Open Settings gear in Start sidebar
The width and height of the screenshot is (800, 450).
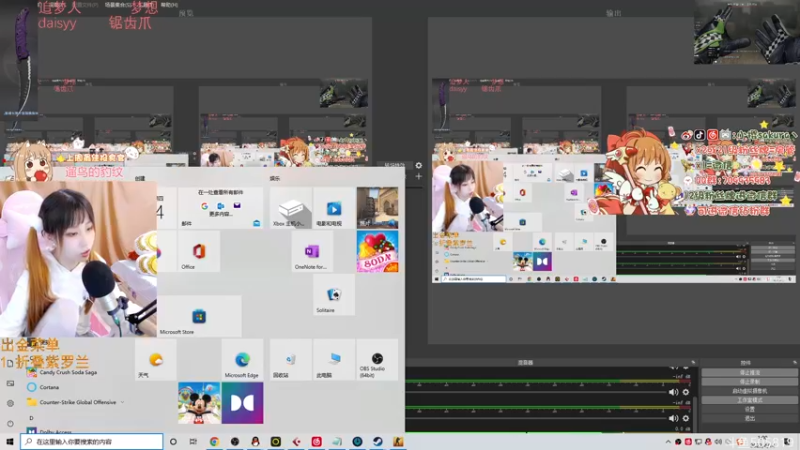click(10, 403)
